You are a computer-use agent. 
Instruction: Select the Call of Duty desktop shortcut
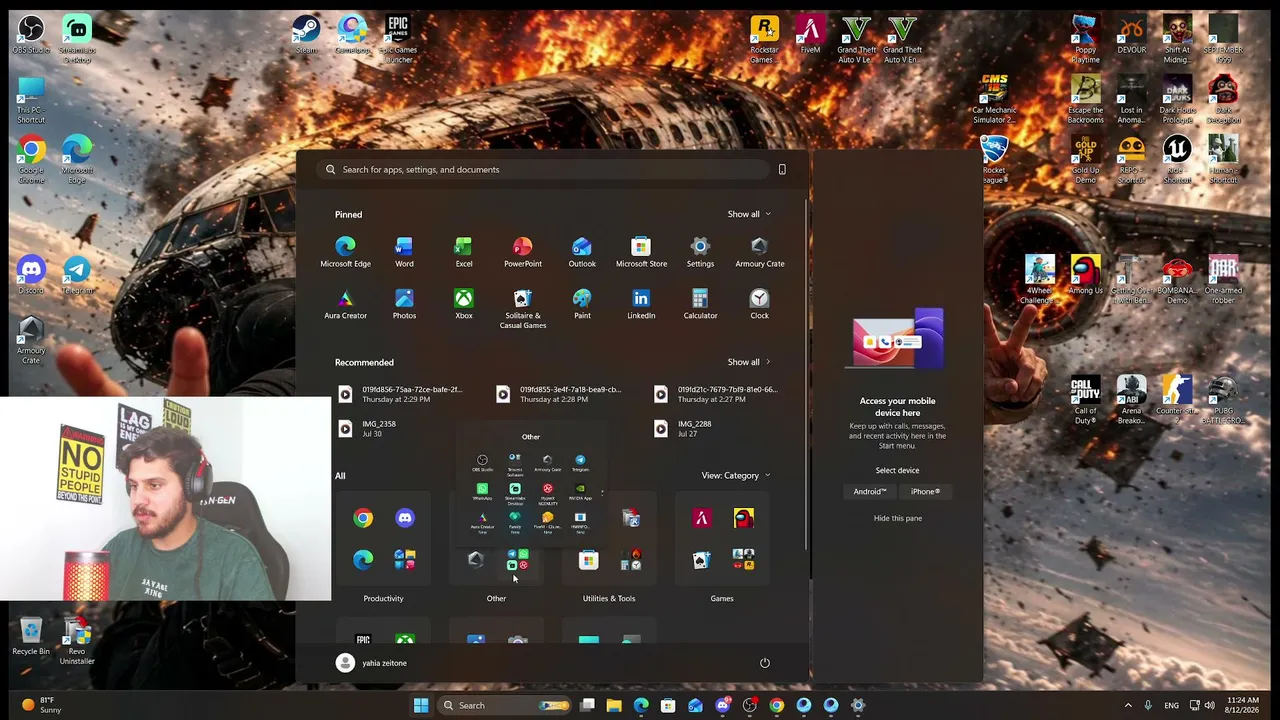pyautogui.click(x=1085, y=401)
